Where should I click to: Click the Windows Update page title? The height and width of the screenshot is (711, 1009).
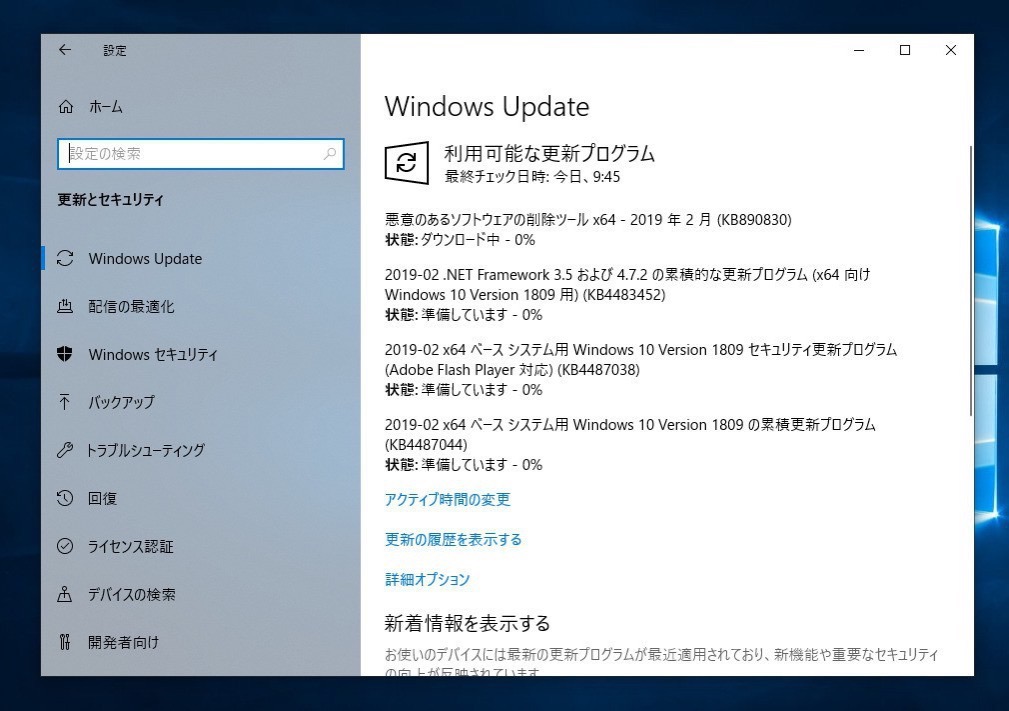point(486,106)
